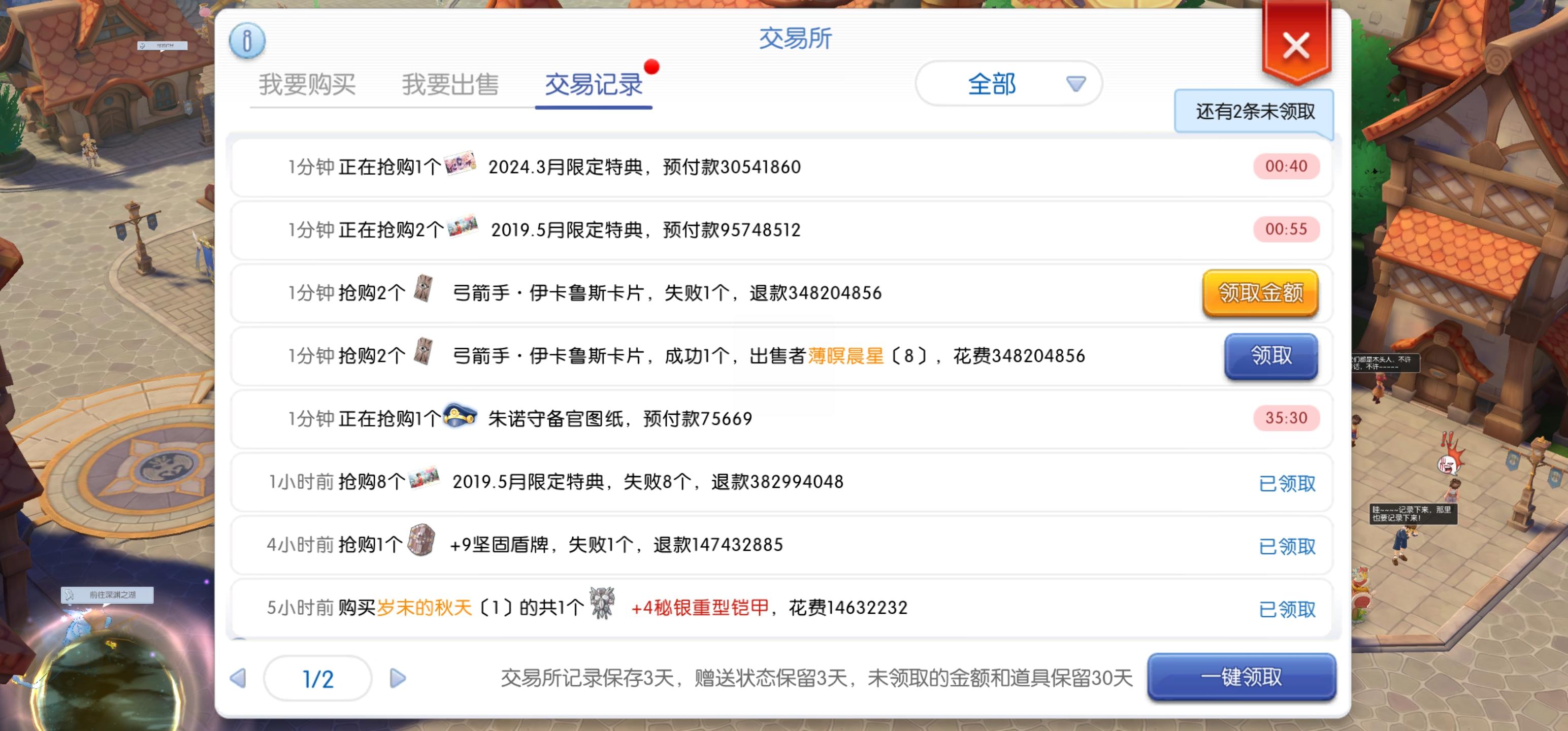Click the 退款382994048 record text
Viewport: 1568px width, 731px height.
(777, 481)
